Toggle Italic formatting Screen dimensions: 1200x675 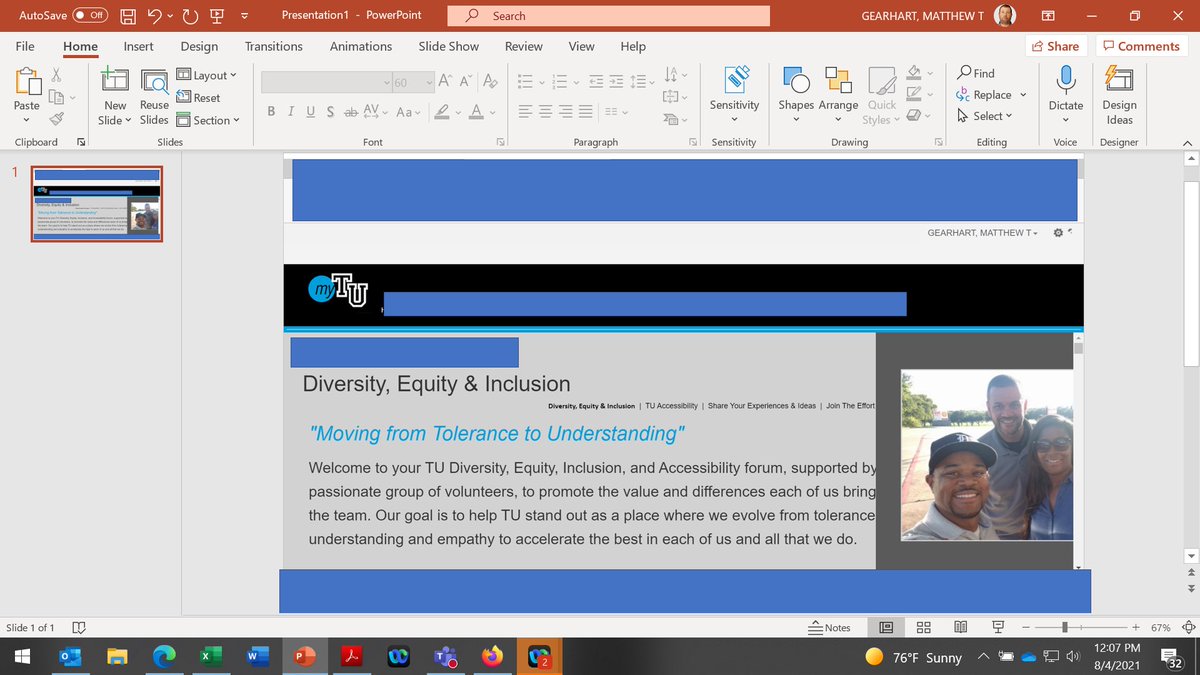pyautogui.click(x=291, y=112)
